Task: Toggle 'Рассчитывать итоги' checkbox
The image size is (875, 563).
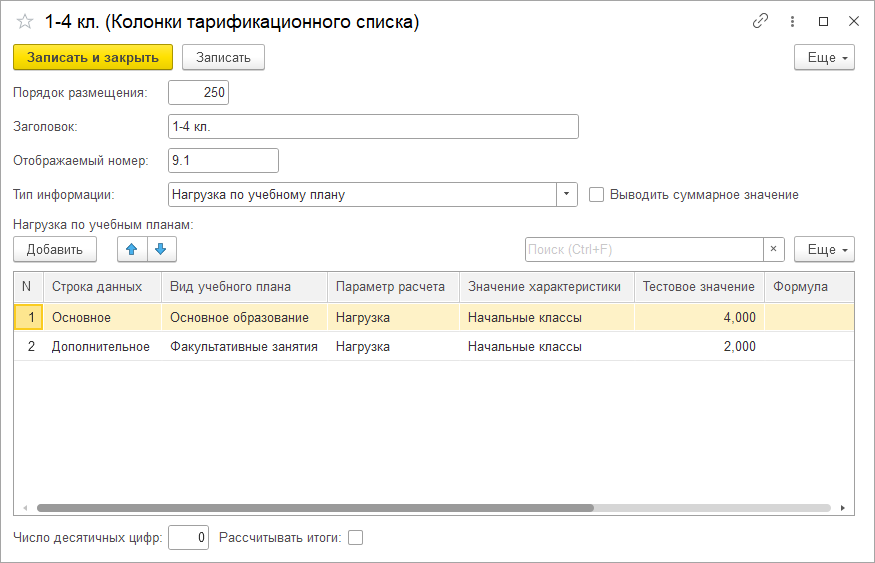Action: 355,538
